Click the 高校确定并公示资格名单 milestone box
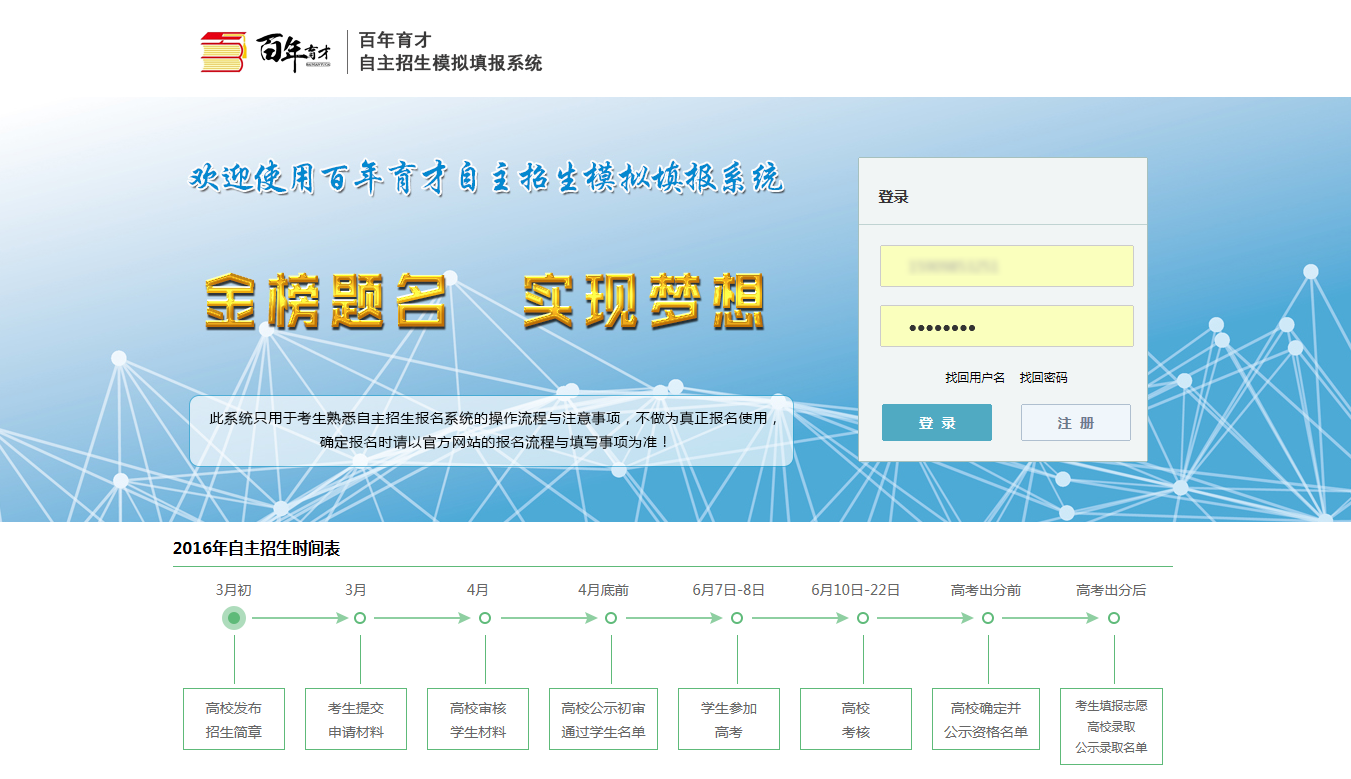 pyautogui.click(x=986, y=718)
